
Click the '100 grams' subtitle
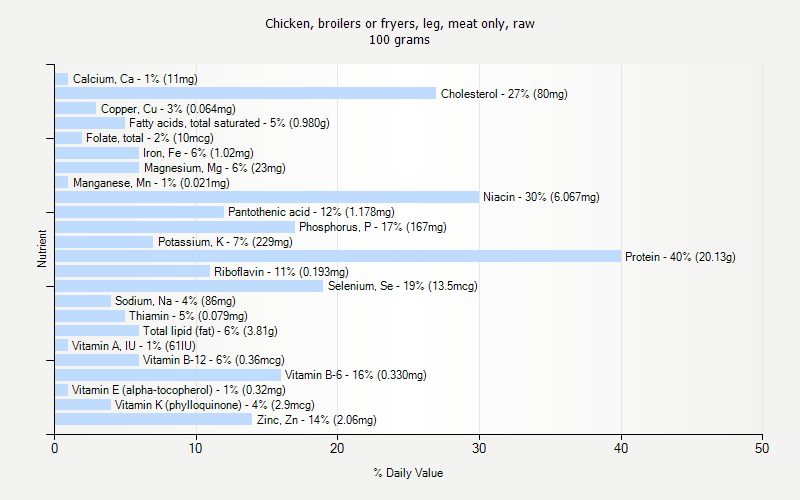[x=400, y=40]
